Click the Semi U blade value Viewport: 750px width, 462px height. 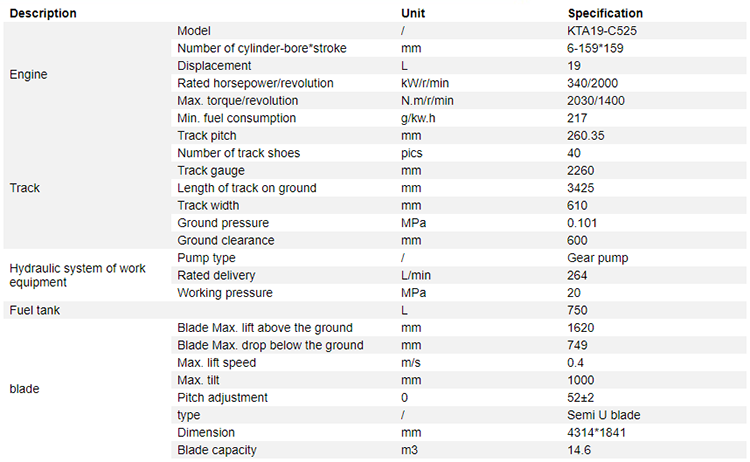603,415
